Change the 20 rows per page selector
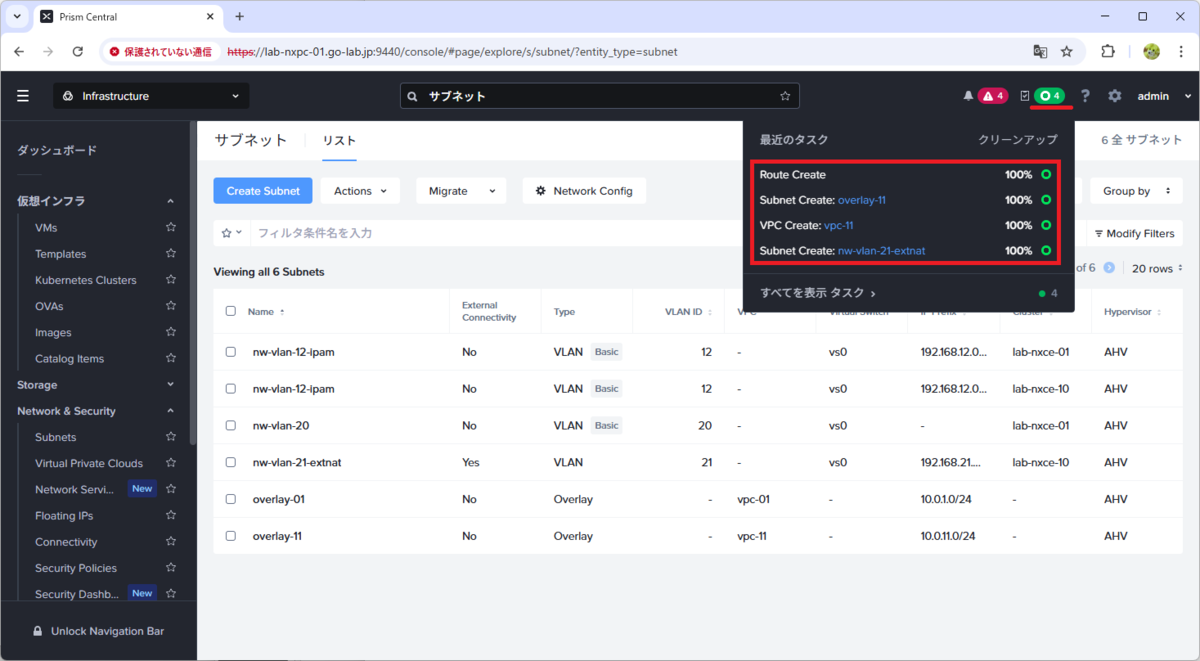This screenshot has height=661, width=1200. pos(1157,268)
